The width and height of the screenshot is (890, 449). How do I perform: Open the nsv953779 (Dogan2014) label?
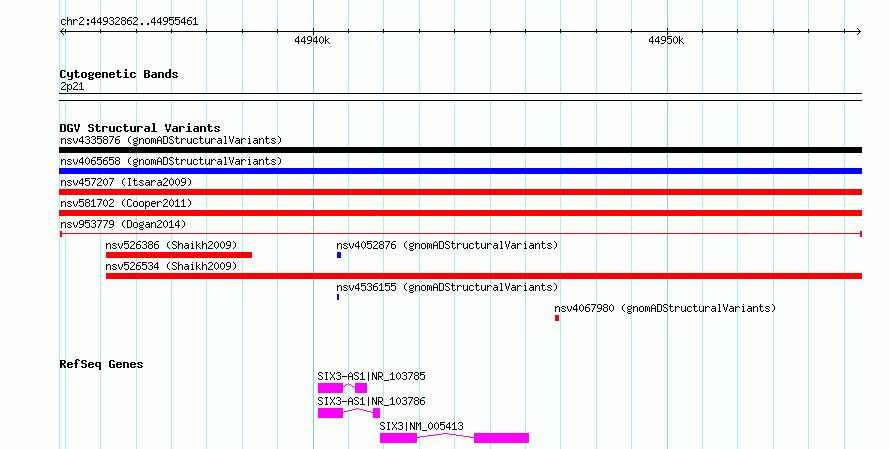tap(123, 224)
